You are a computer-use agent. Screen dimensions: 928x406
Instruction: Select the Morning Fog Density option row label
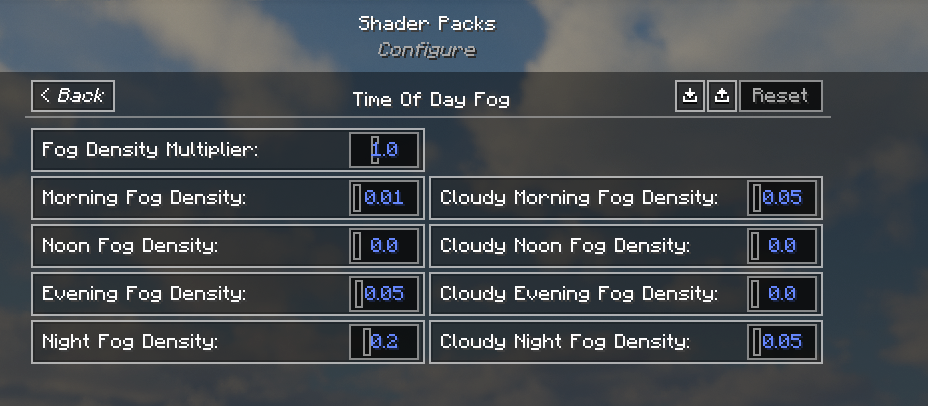click(144, 198)
